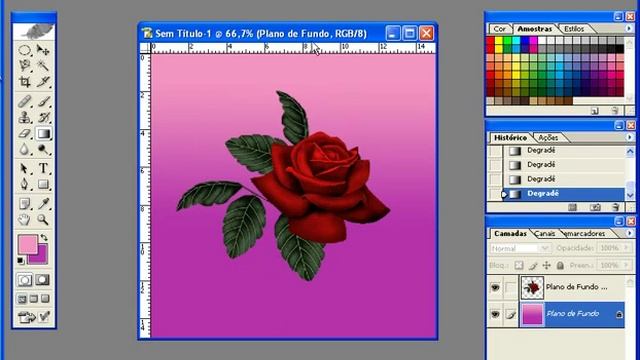Viewport: 640px width, 360px height.
Task: Select the Brush tool
Action: (43, 101)
